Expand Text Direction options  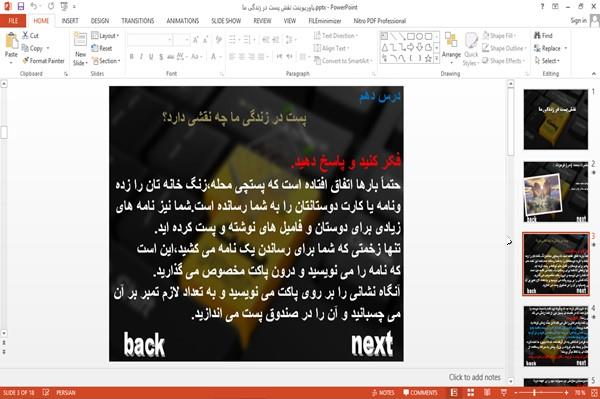[336, 36]
